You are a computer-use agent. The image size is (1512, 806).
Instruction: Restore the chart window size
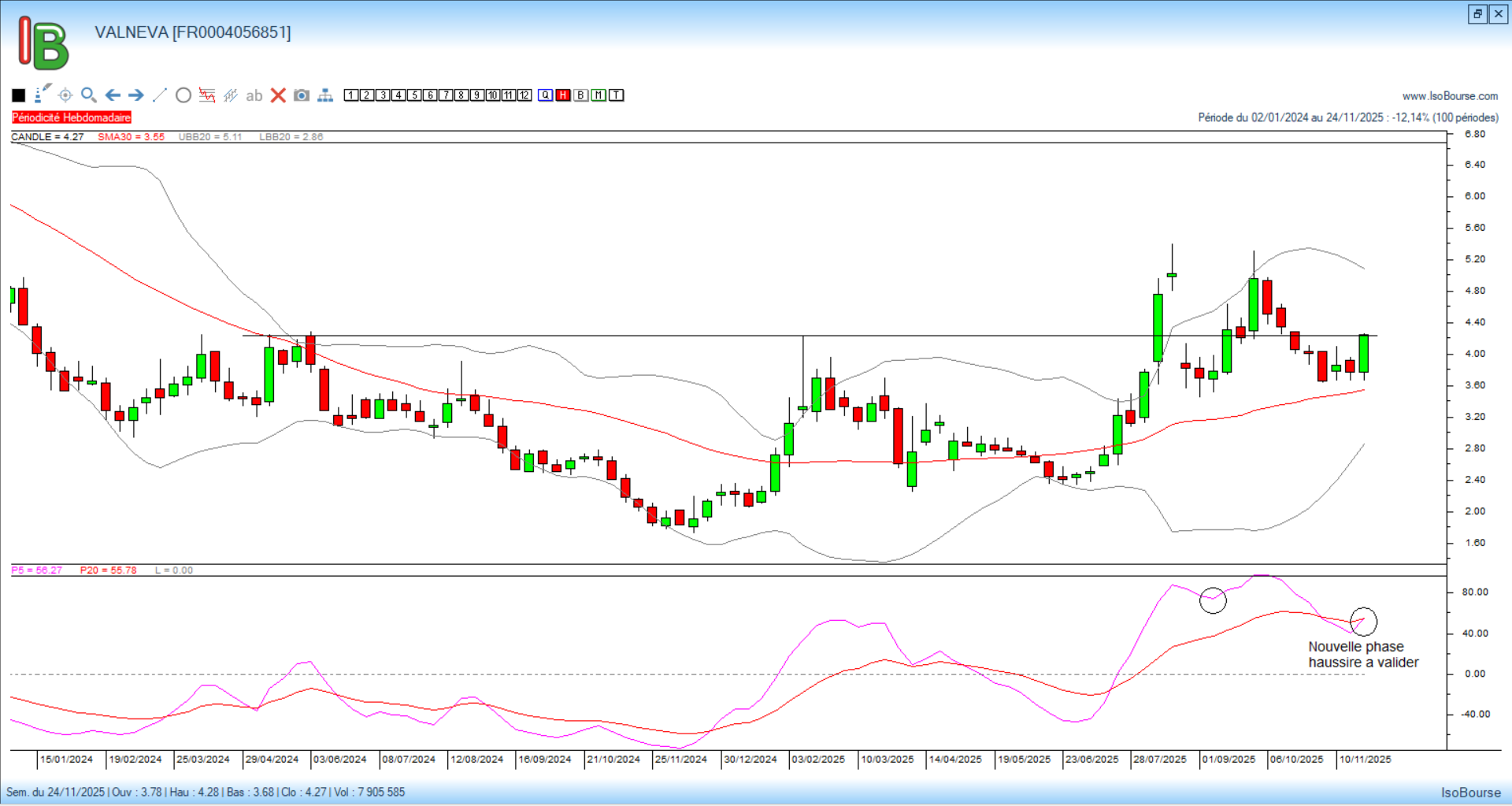[1477, 14]
